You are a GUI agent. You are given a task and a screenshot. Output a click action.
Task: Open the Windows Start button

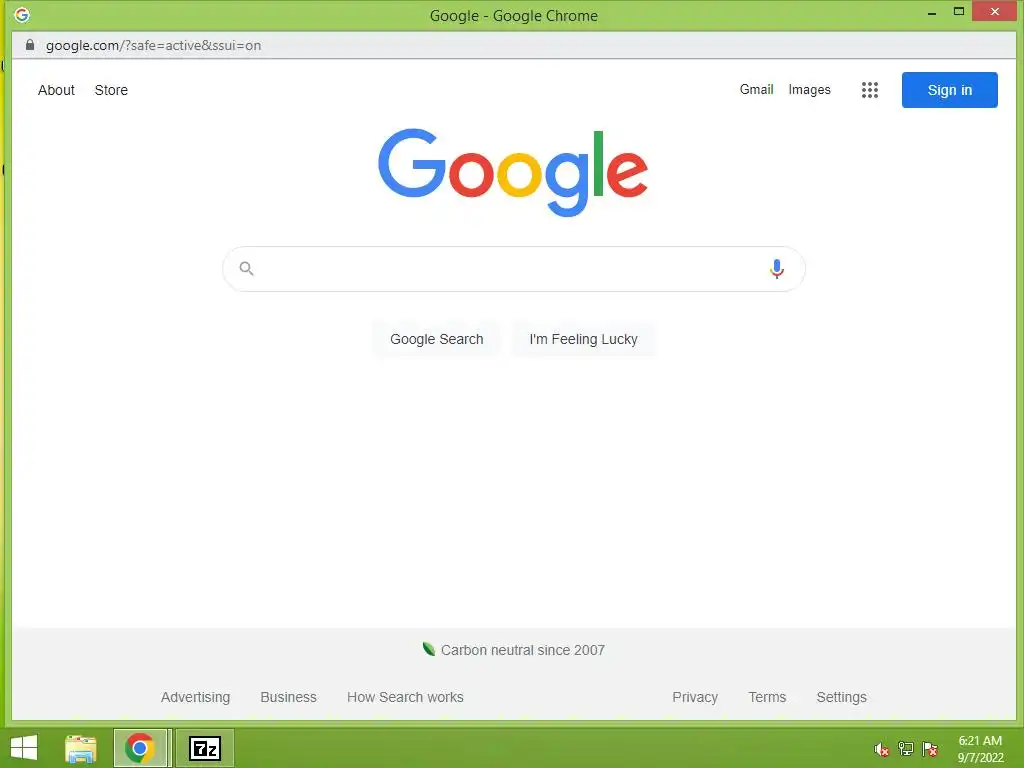(24, 748)
